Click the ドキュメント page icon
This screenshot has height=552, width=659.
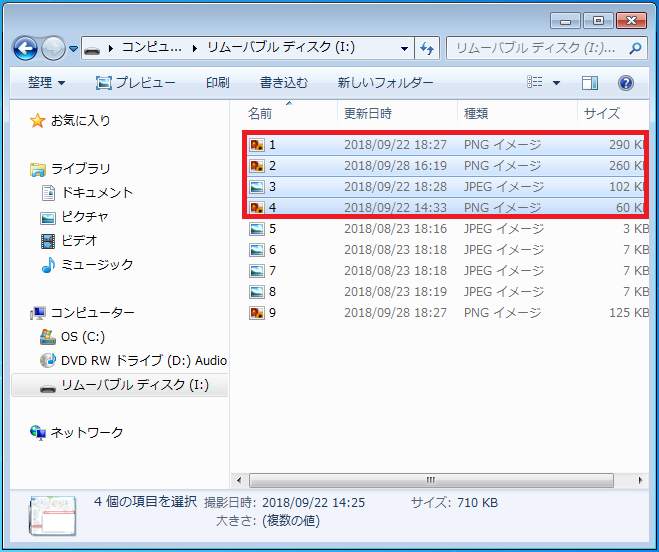(x=48, y=193)
